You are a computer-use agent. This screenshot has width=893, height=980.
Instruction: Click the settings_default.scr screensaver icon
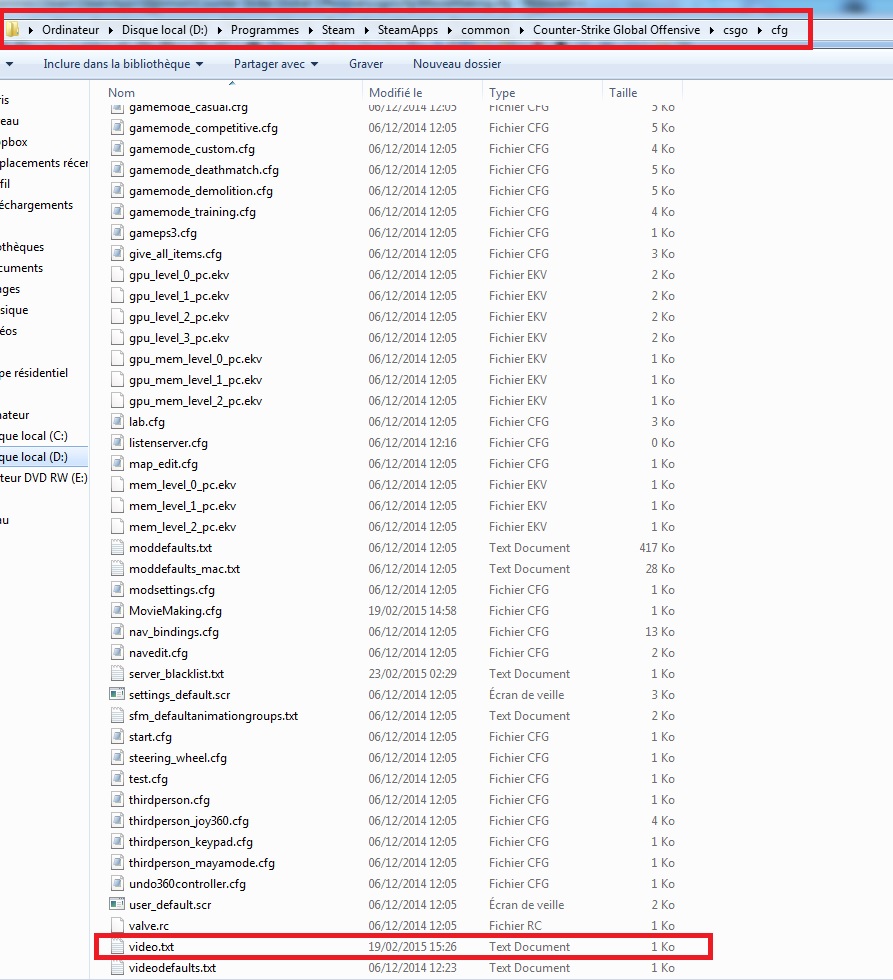tap(117, 694)
